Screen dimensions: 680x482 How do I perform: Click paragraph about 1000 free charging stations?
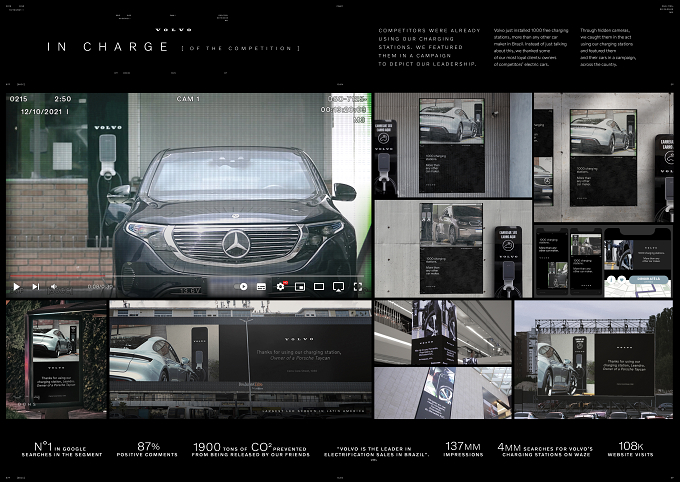pos(531,47)
